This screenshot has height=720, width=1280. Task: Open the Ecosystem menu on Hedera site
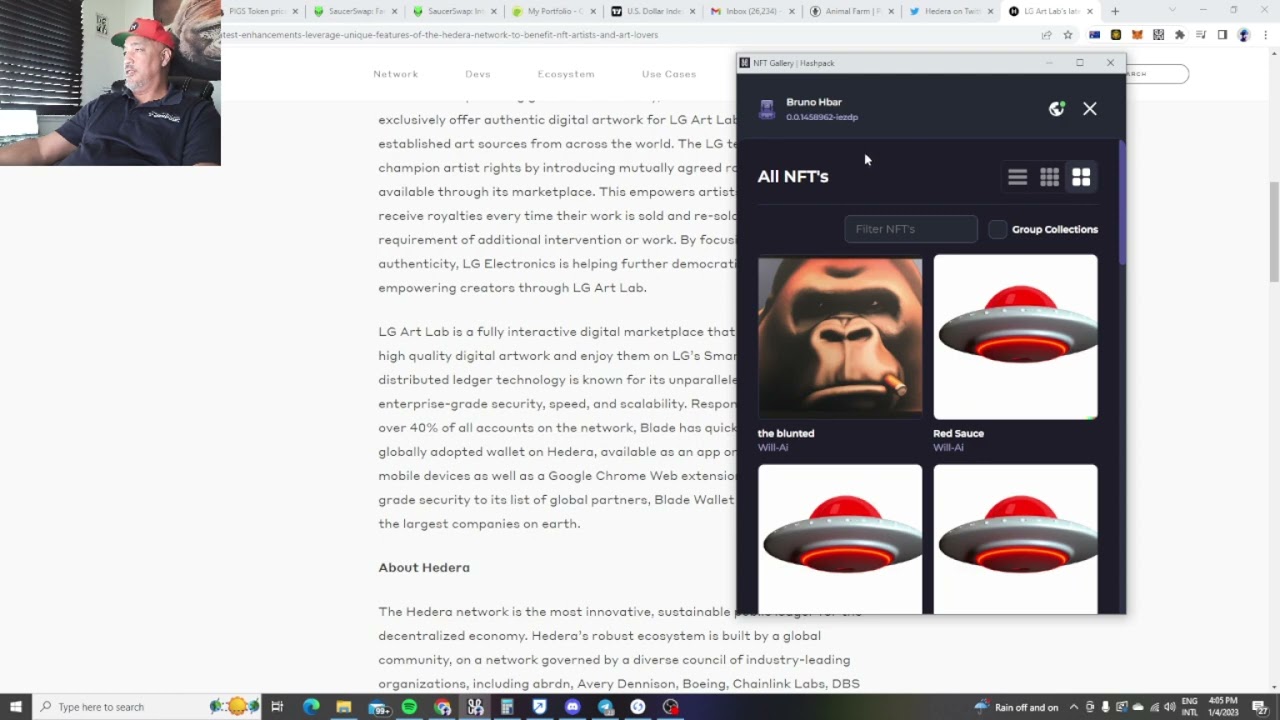[x=566, y=74]
